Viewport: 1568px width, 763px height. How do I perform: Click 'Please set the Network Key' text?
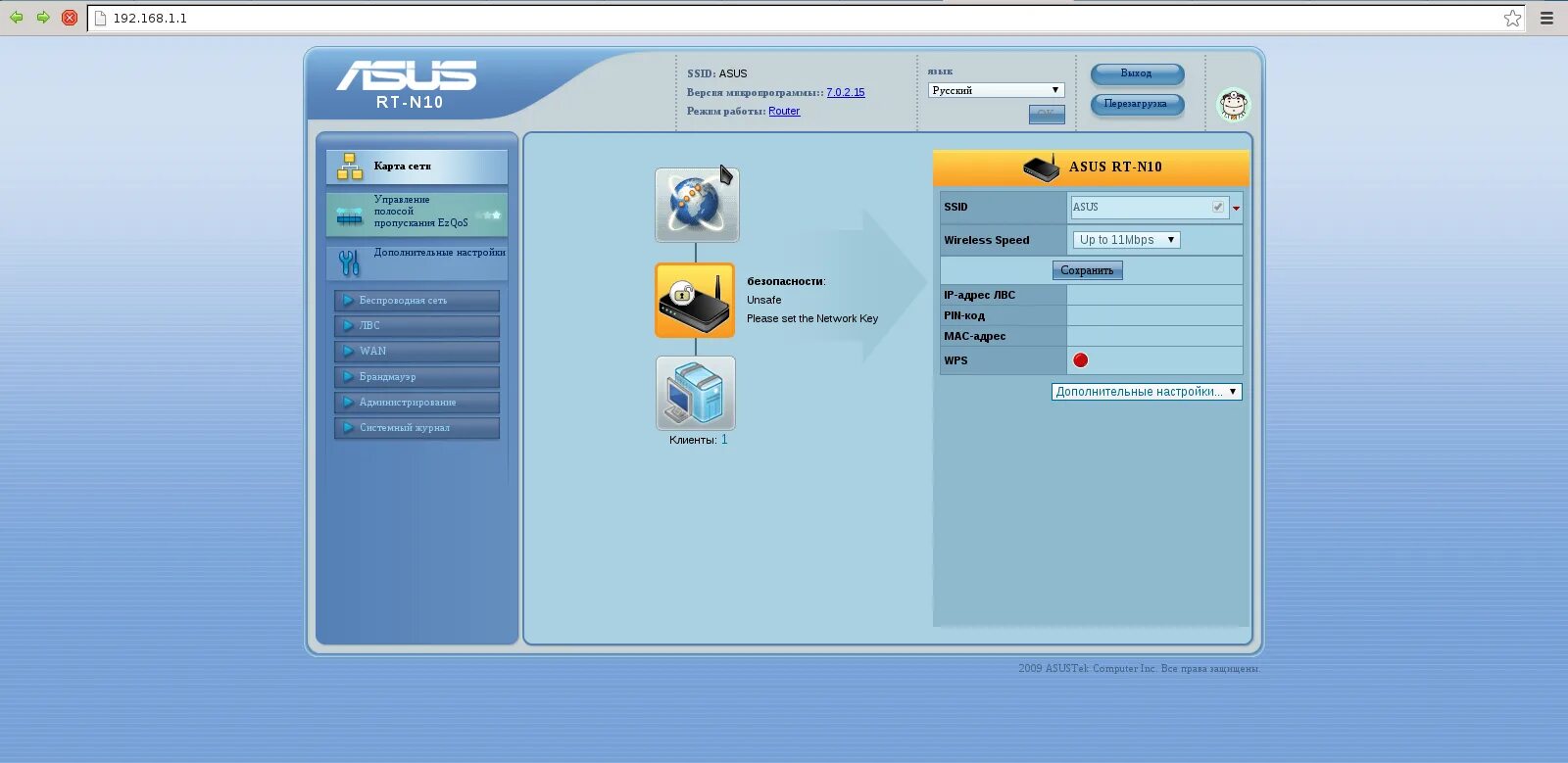point(812,319)
